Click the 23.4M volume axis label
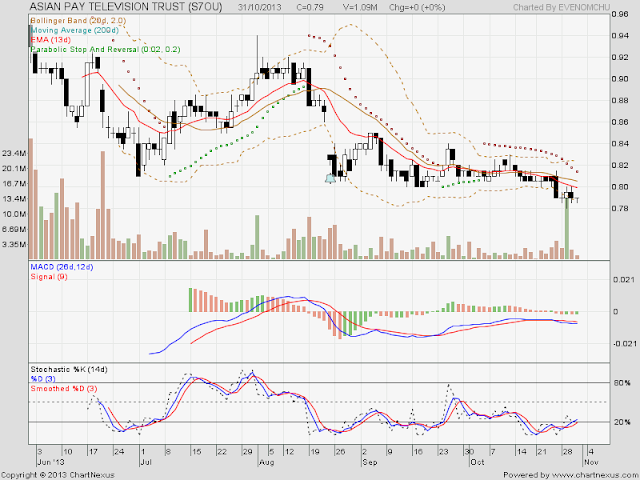640x480 pixels. [14, 153]
